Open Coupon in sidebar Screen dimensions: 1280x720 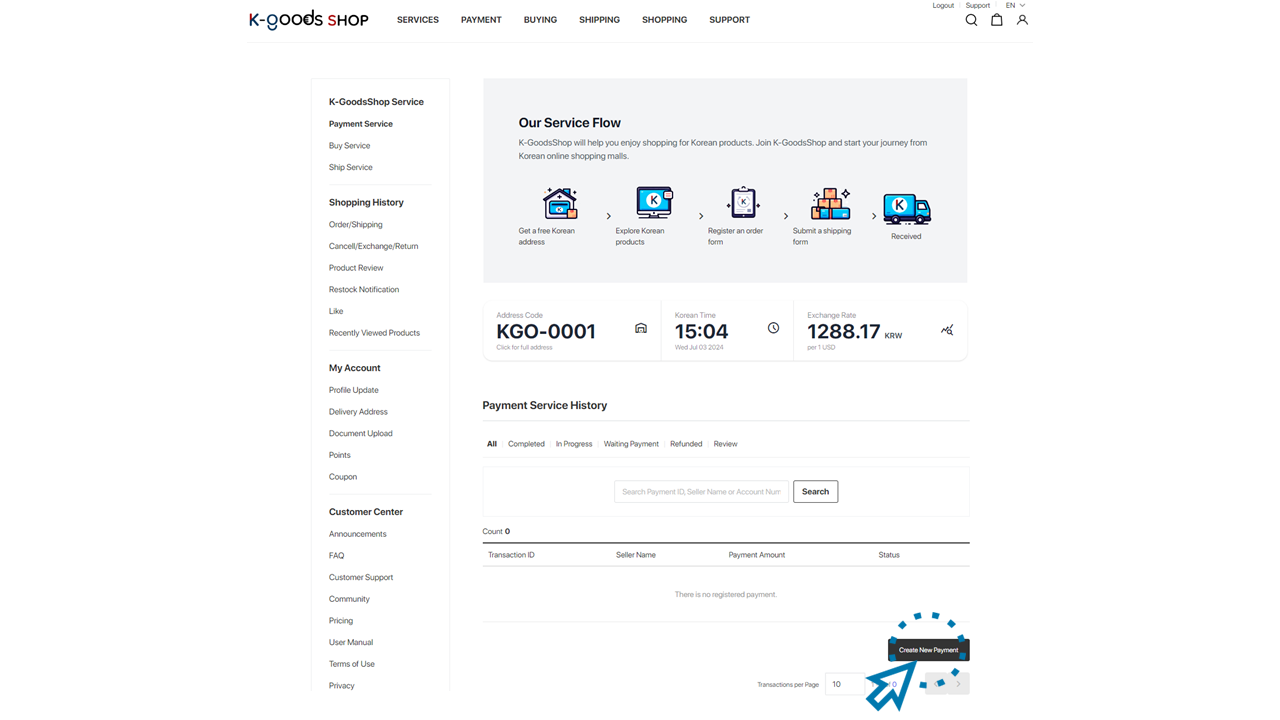click(x=343, y=477)
